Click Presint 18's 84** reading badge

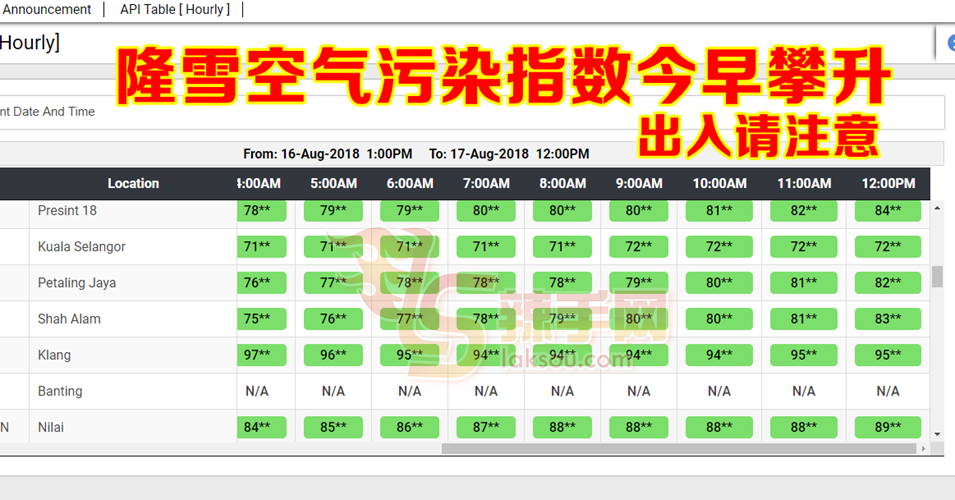pos(887,211)
